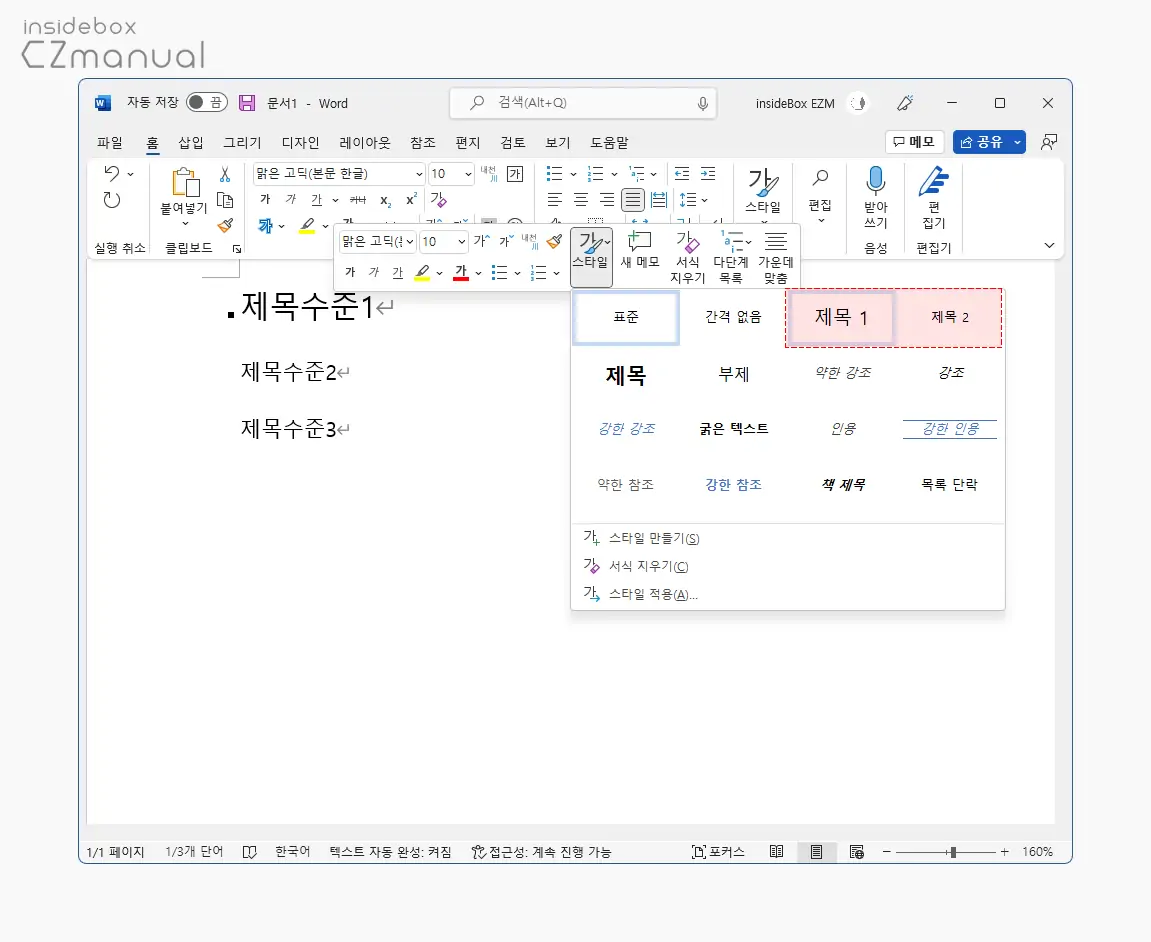Click the Paste clipboard icon
The image size is (1151, 942).
click(x=185, y=183)
